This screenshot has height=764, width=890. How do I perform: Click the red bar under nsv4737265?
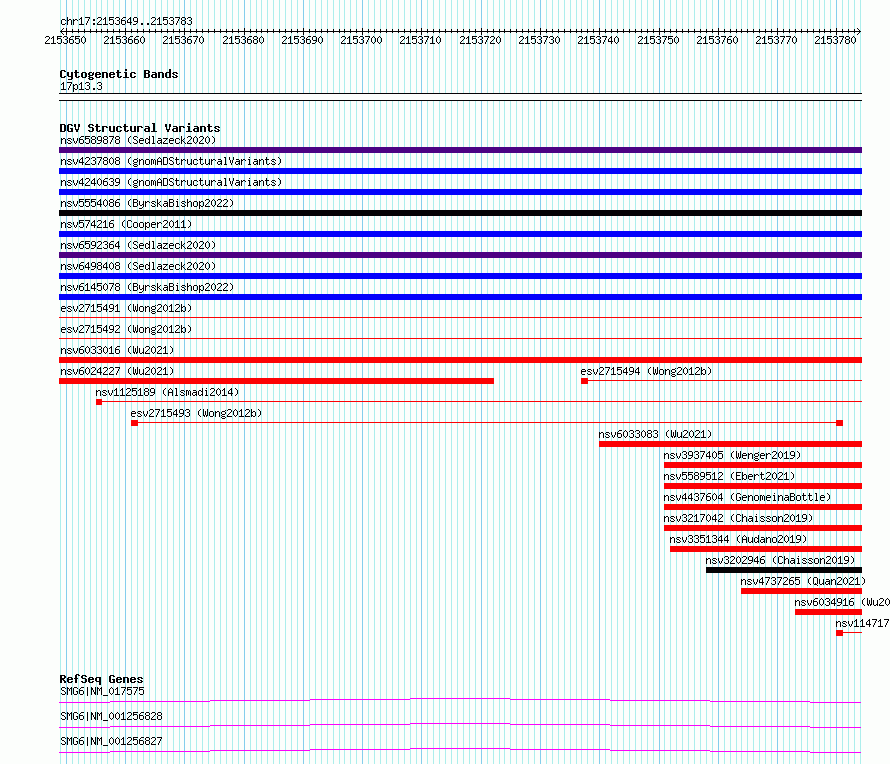coord(801,591)
